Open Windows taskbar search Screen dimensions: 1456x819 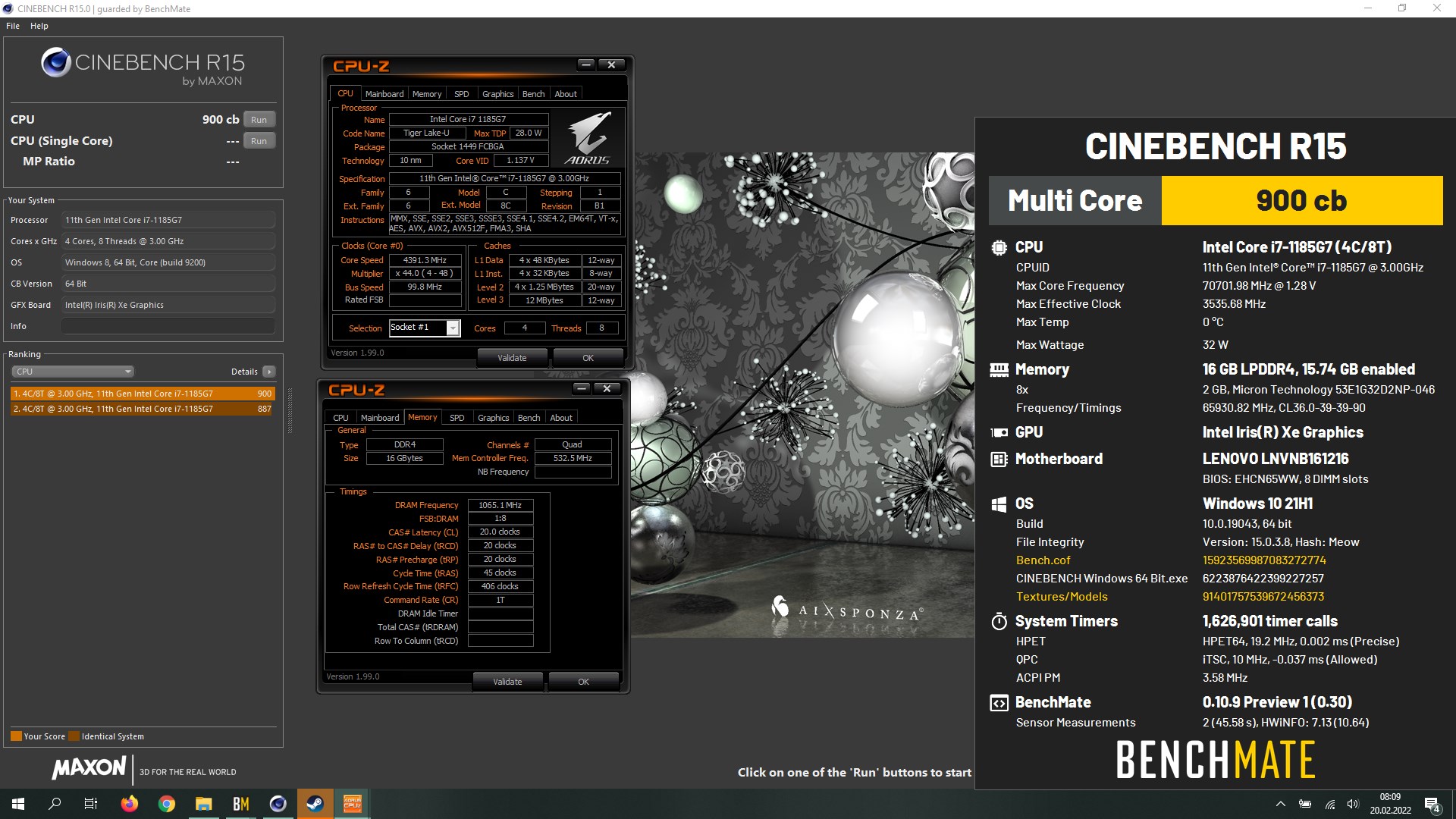pyautogui.click(x=55, y=804)
